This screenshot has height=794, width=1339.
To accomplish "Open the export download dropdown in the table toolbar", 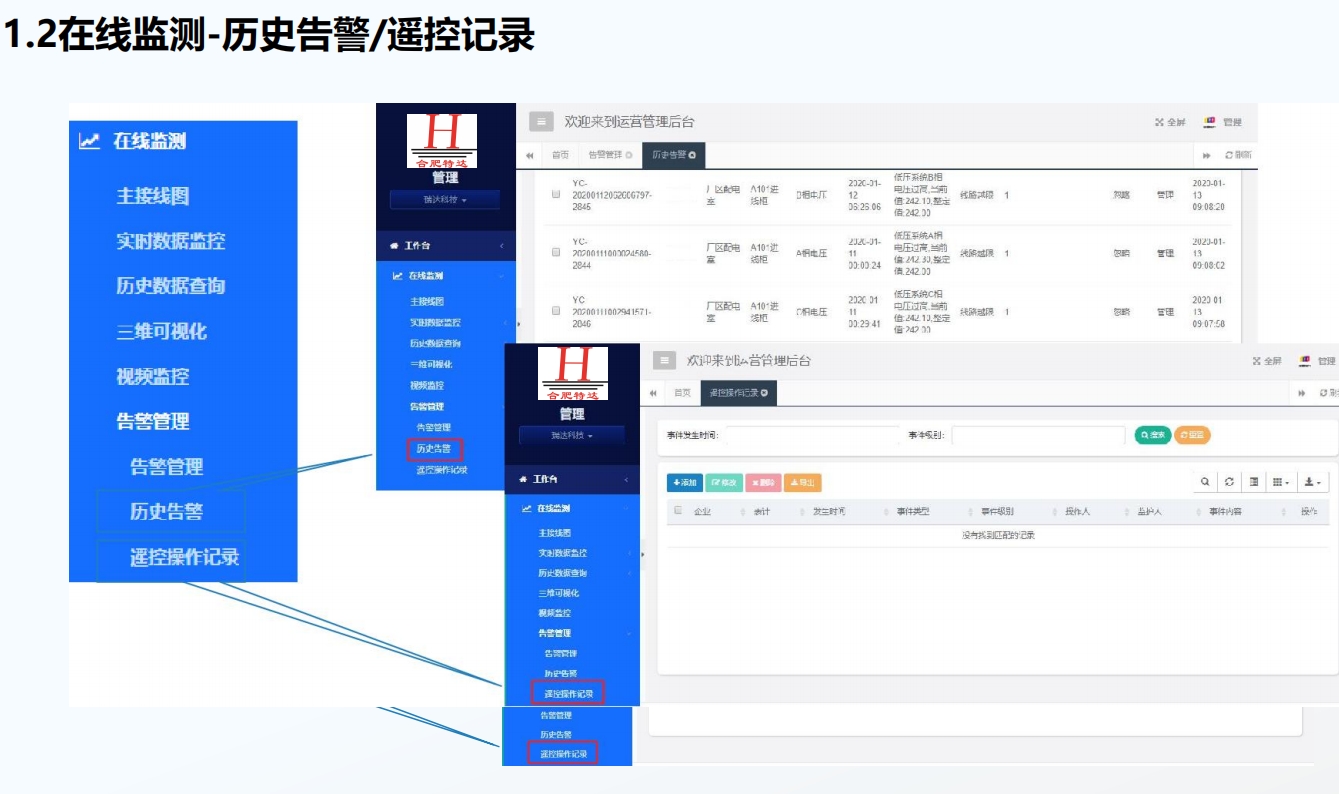I will [x=1312, y=482].
